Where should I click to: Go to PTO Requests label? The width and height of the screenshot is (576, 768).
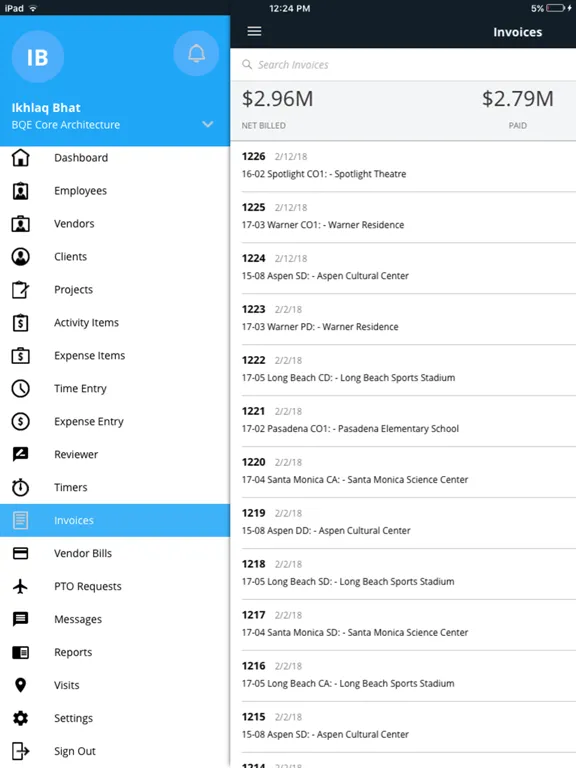(x=88, y=586)
